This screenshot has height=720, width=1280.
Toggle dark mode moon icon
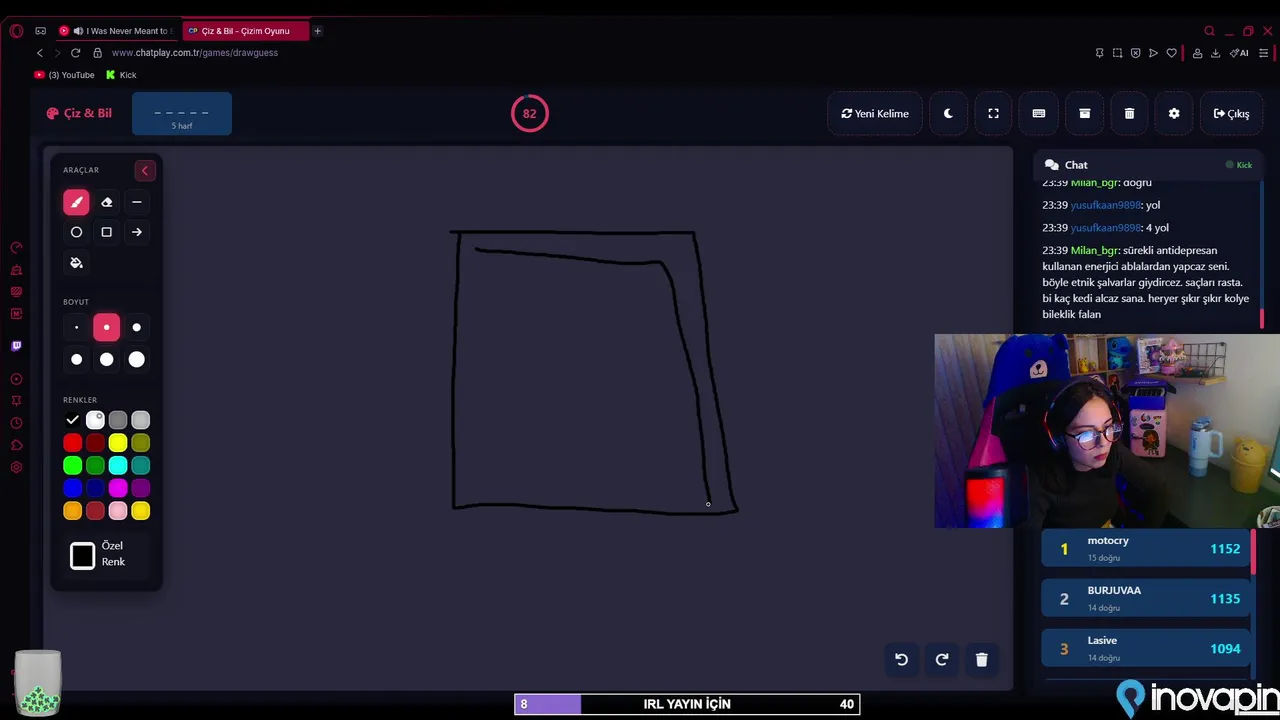tap(948, 113)
